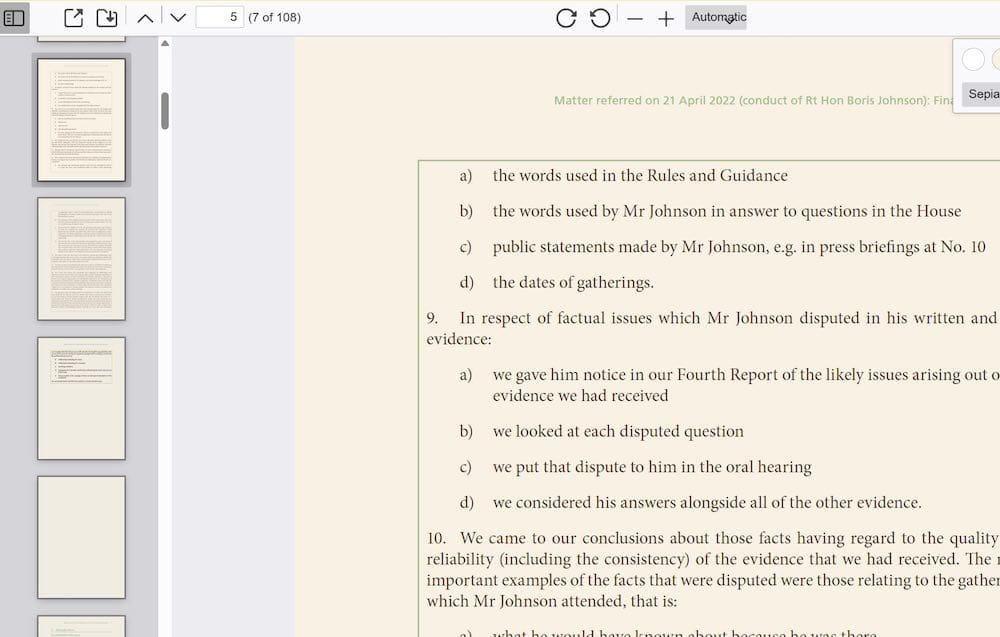1000x637 pixels.
Task: Select the highlighted current page thumbnail
Action: point(81,119)
